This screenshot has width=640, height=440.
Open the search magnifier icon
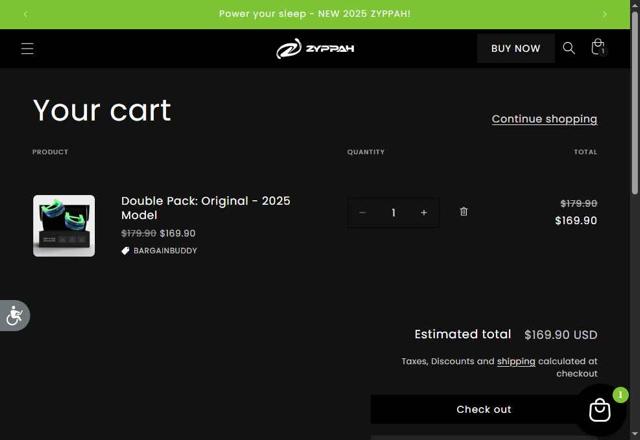click(569, 48)
